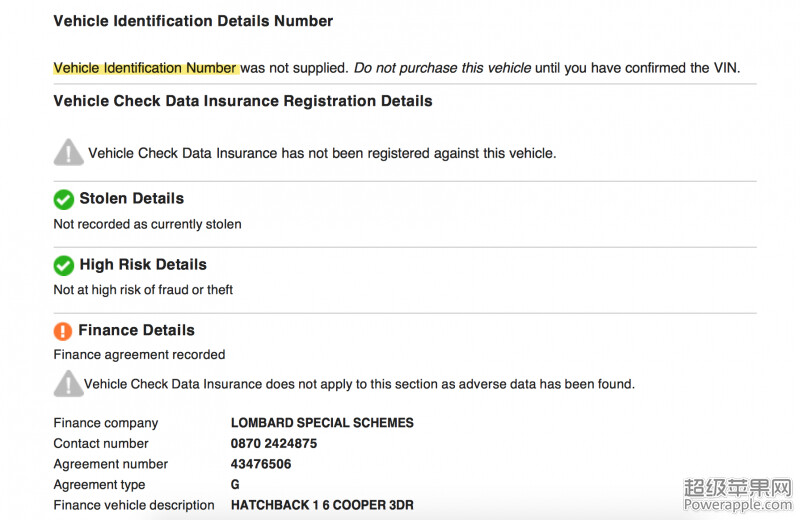Click 'Not recorded as currently stolen' text

coord(147,224)
